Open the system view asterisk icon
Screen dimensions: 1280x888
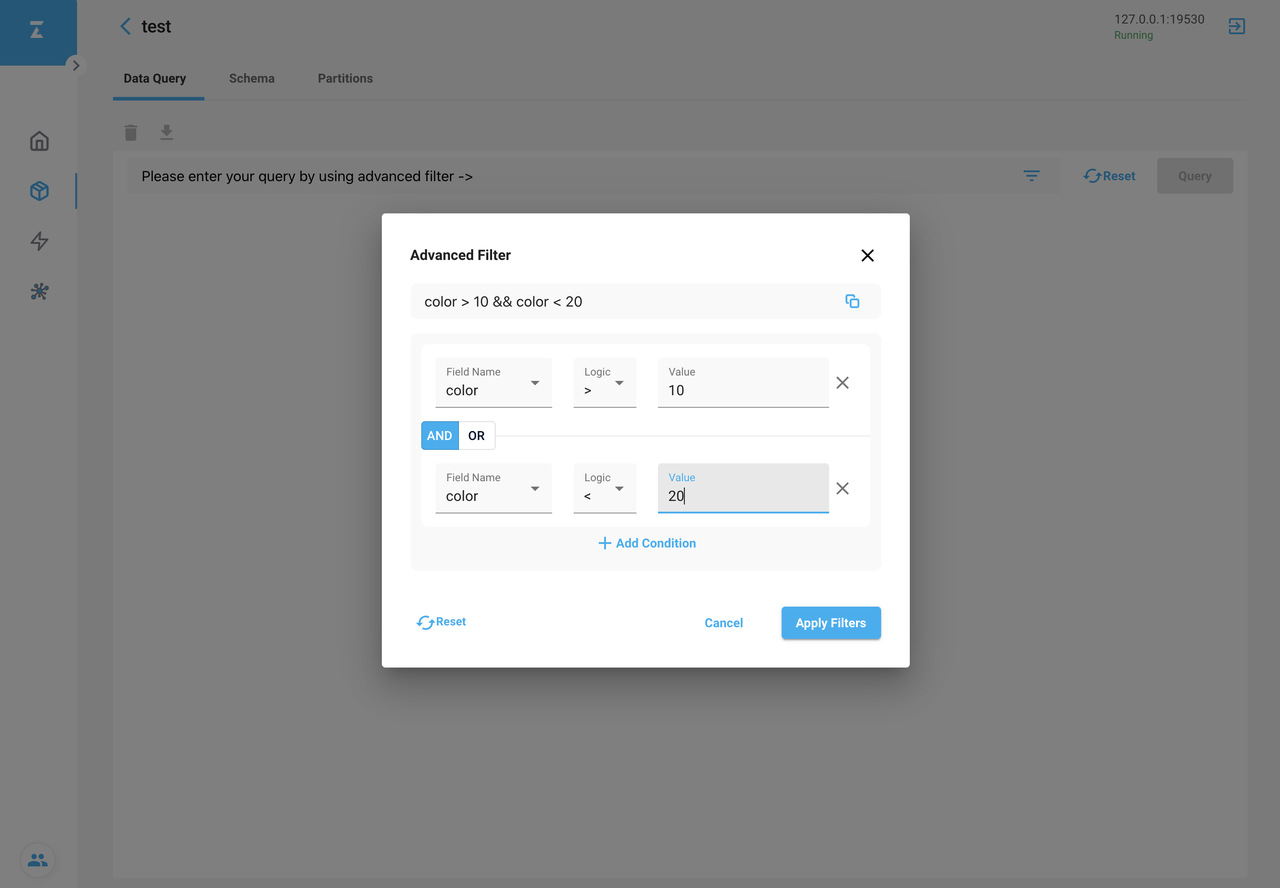pos(39,292)
